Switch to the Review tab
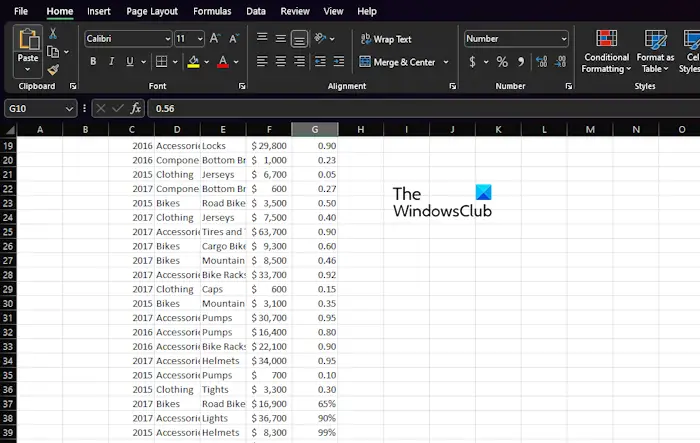The width and height of the screenshot is (700, 443). (x=295, y=11)
